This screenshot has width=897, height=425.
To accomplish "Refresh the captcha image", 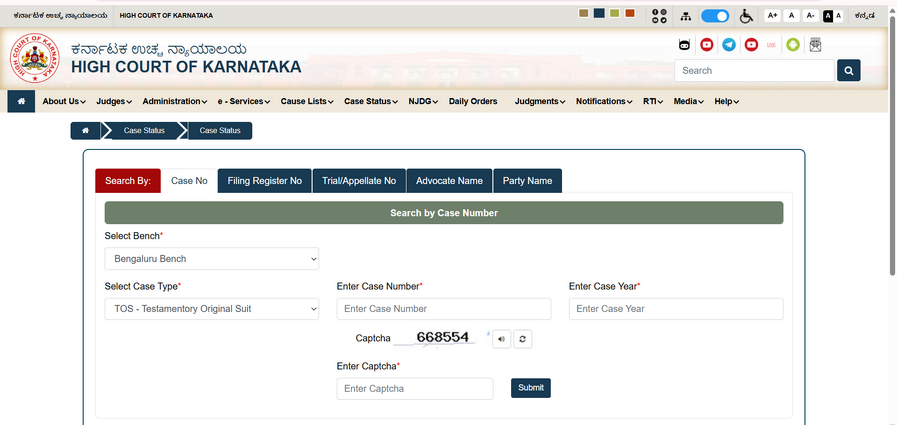I will 522,339.
